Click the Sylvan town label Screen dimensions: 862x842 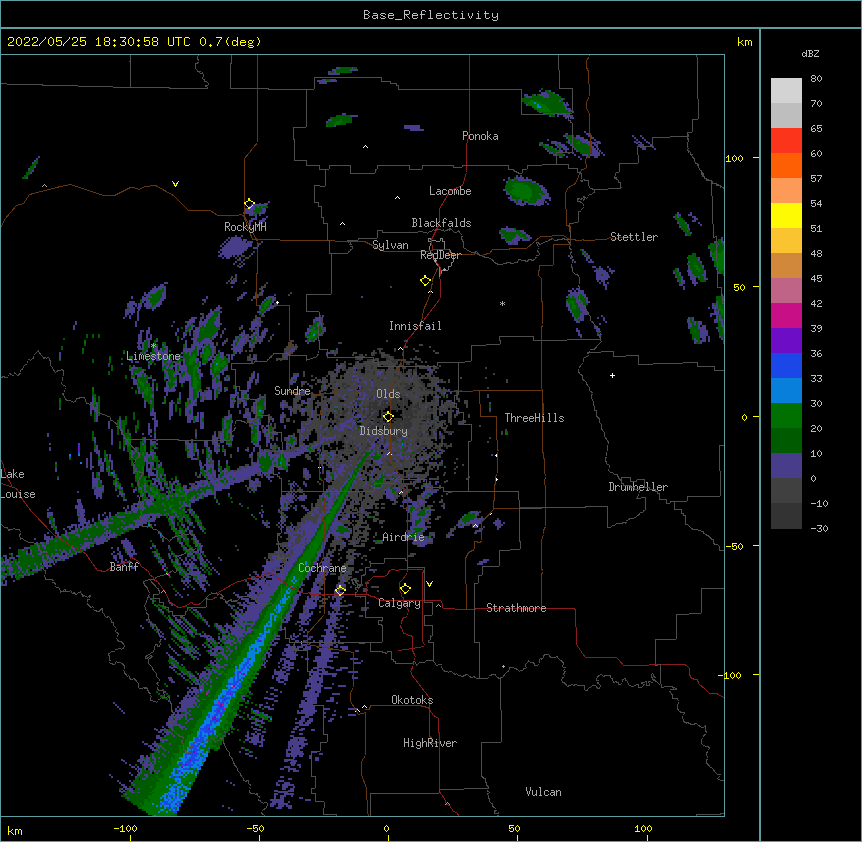[390, 245]
